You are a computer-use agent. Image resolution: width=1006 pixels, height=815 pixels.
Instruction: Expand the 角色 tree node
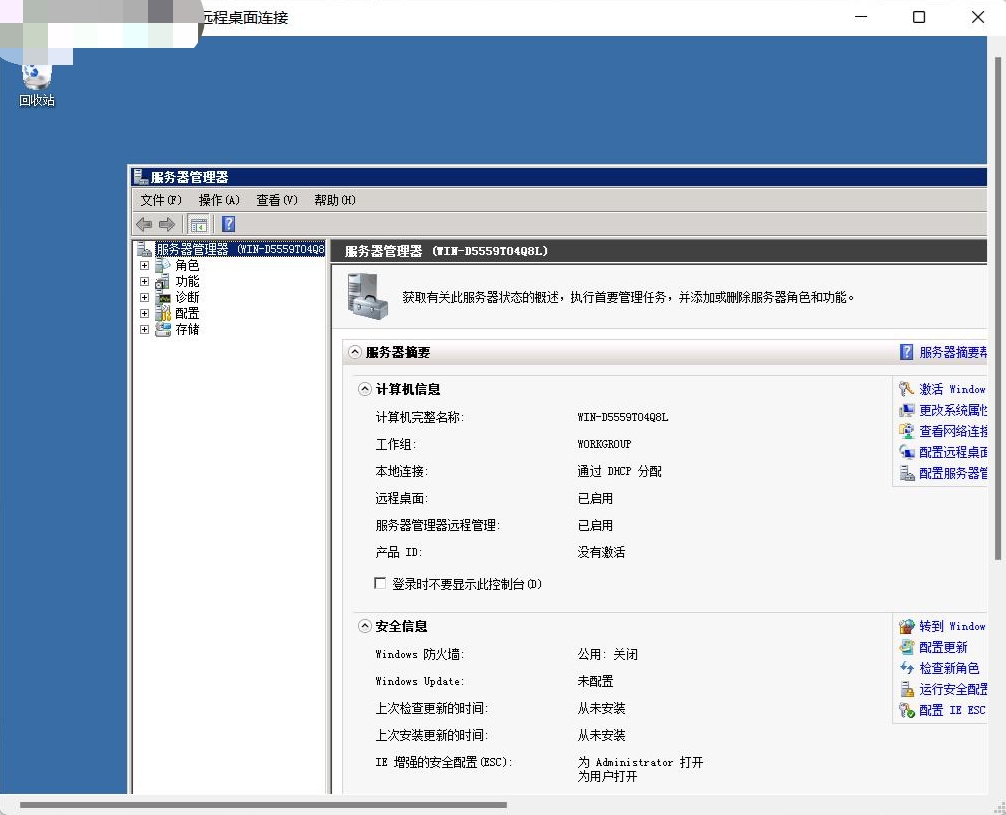pyautogui.click(x=144, y=265)
